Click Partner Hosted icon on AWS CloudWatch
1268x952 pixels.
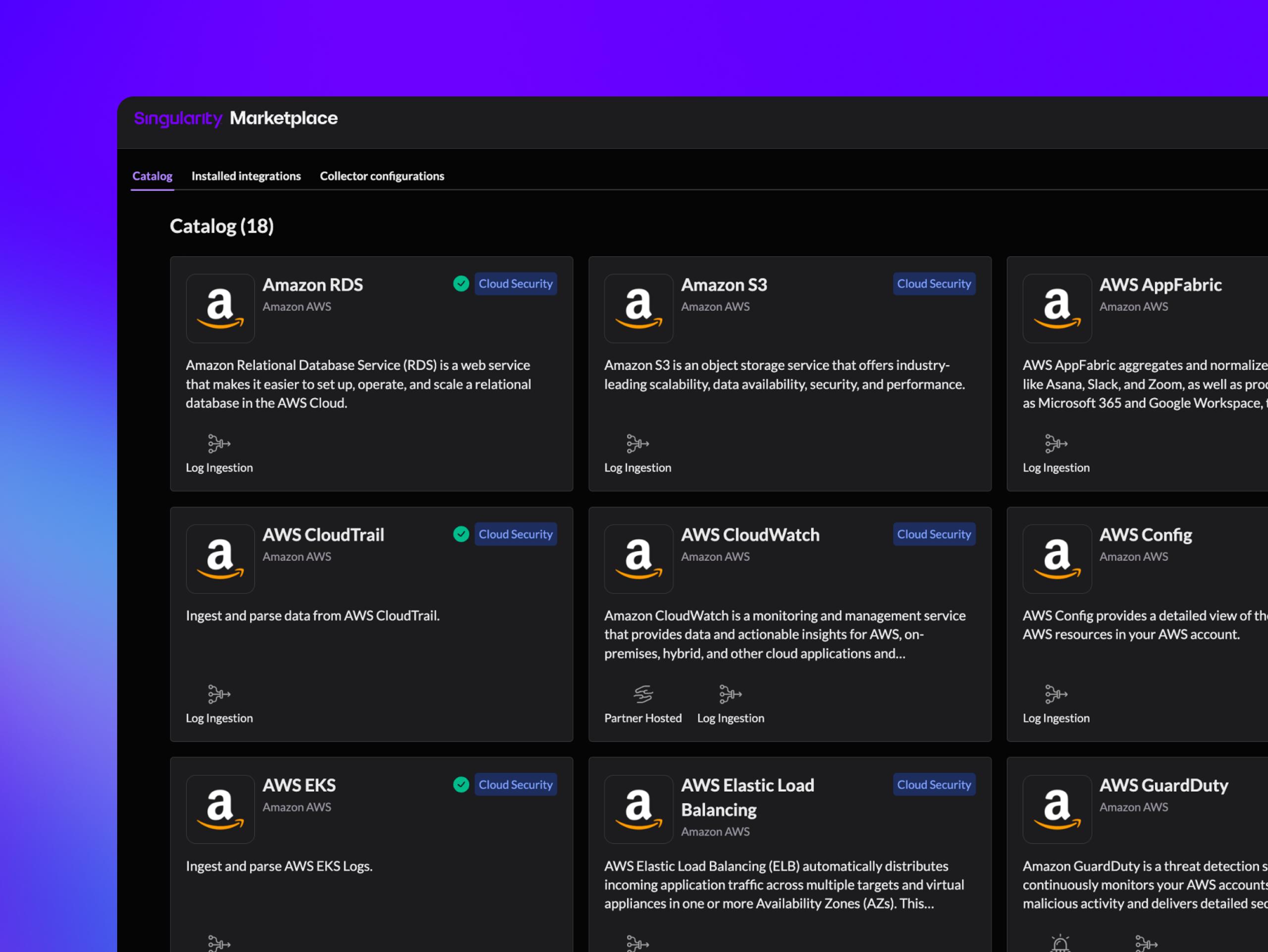click(643, 694)
